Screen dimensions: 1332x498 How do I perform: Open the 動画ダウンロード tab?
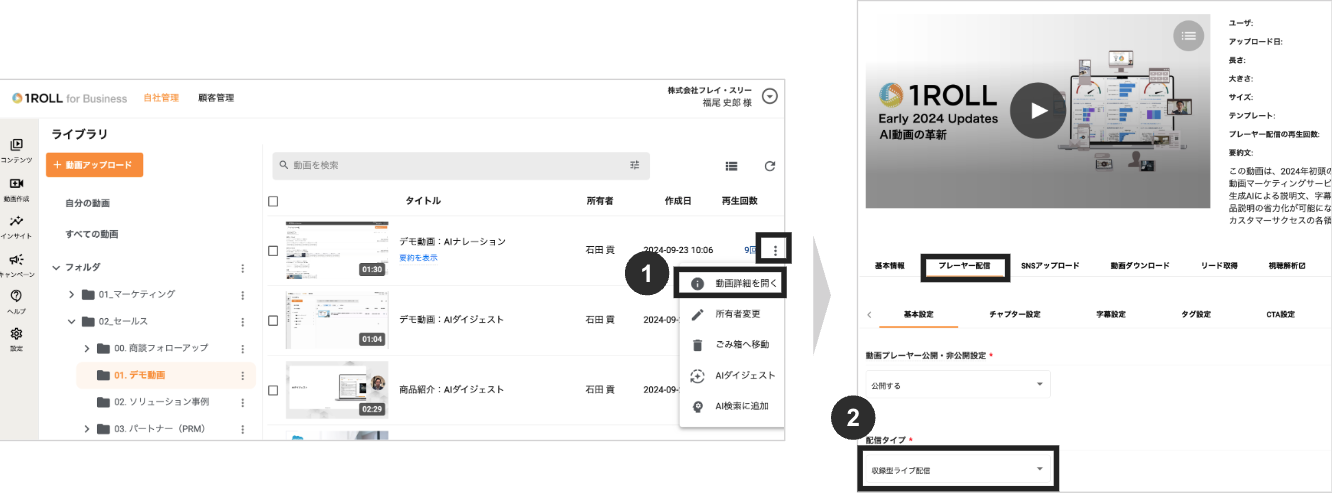(x=1139, y=266)
